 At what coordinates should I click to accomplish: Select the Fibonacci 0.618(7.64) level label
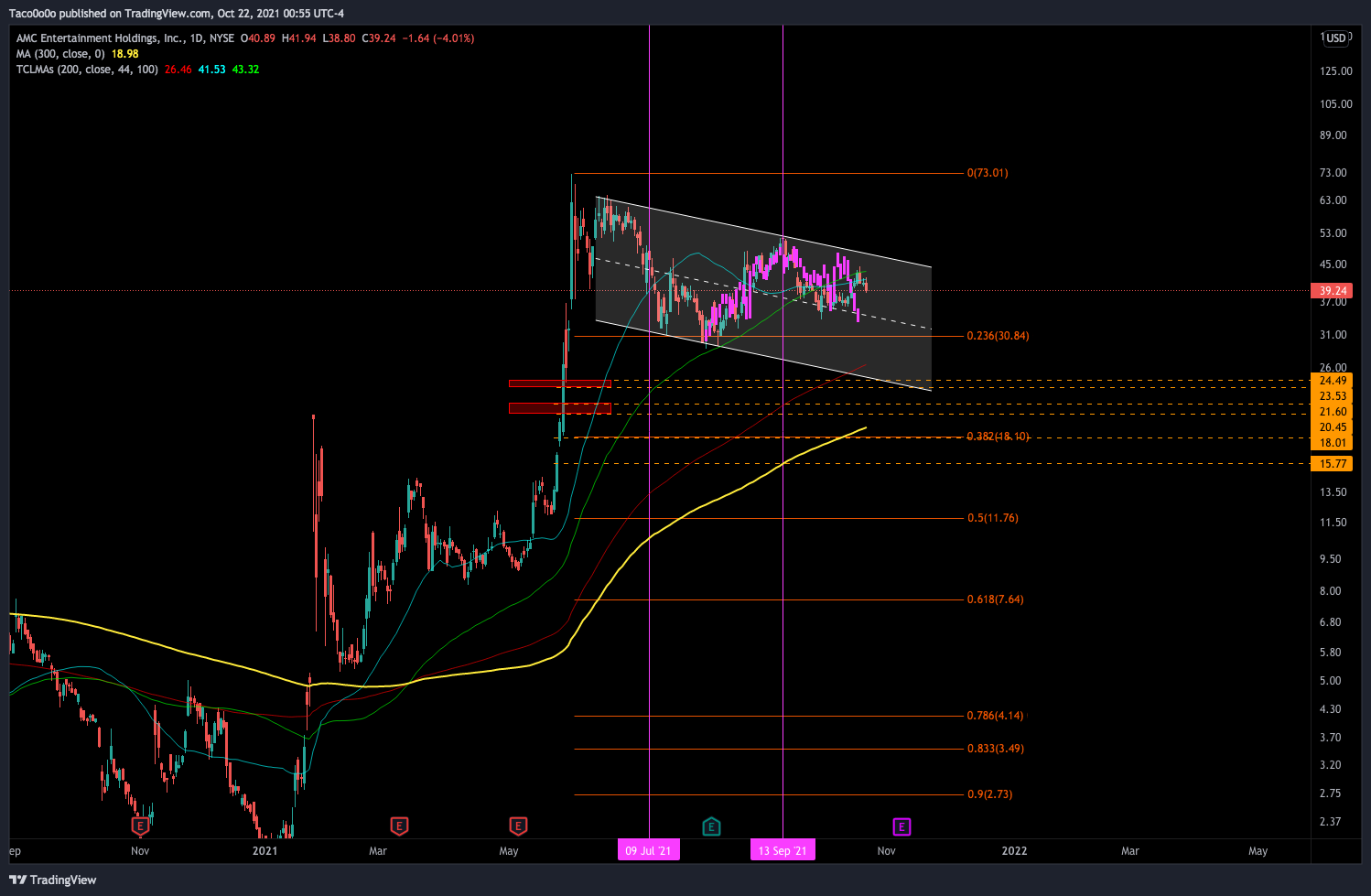pos(996,599)
